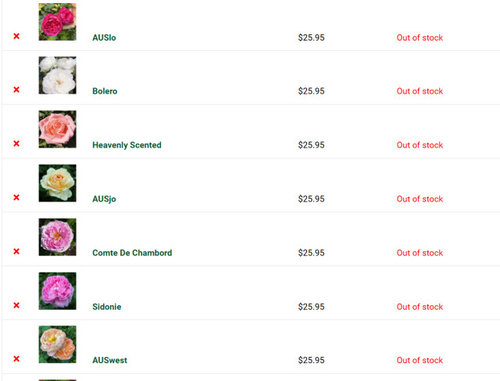Open the Bolero product page
Screen dimensions: 500x381
105,91
